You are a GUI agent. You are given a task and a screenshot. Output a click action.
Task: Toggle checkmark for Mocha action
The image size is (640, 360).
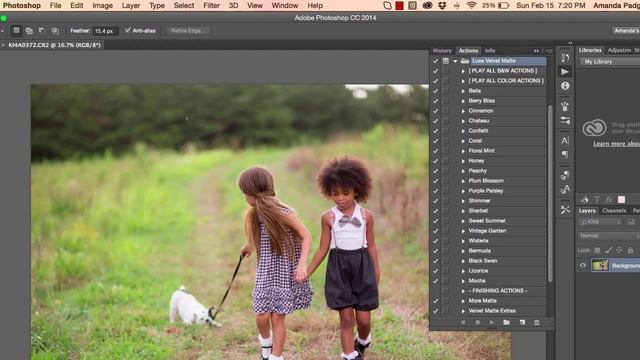(436, 281)
